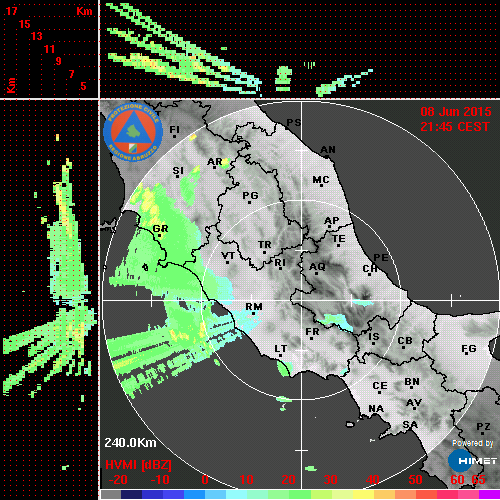The width and height of the screenshot is (500, 500).
Task: Click the HIMET logo
Action: [473, 461]
